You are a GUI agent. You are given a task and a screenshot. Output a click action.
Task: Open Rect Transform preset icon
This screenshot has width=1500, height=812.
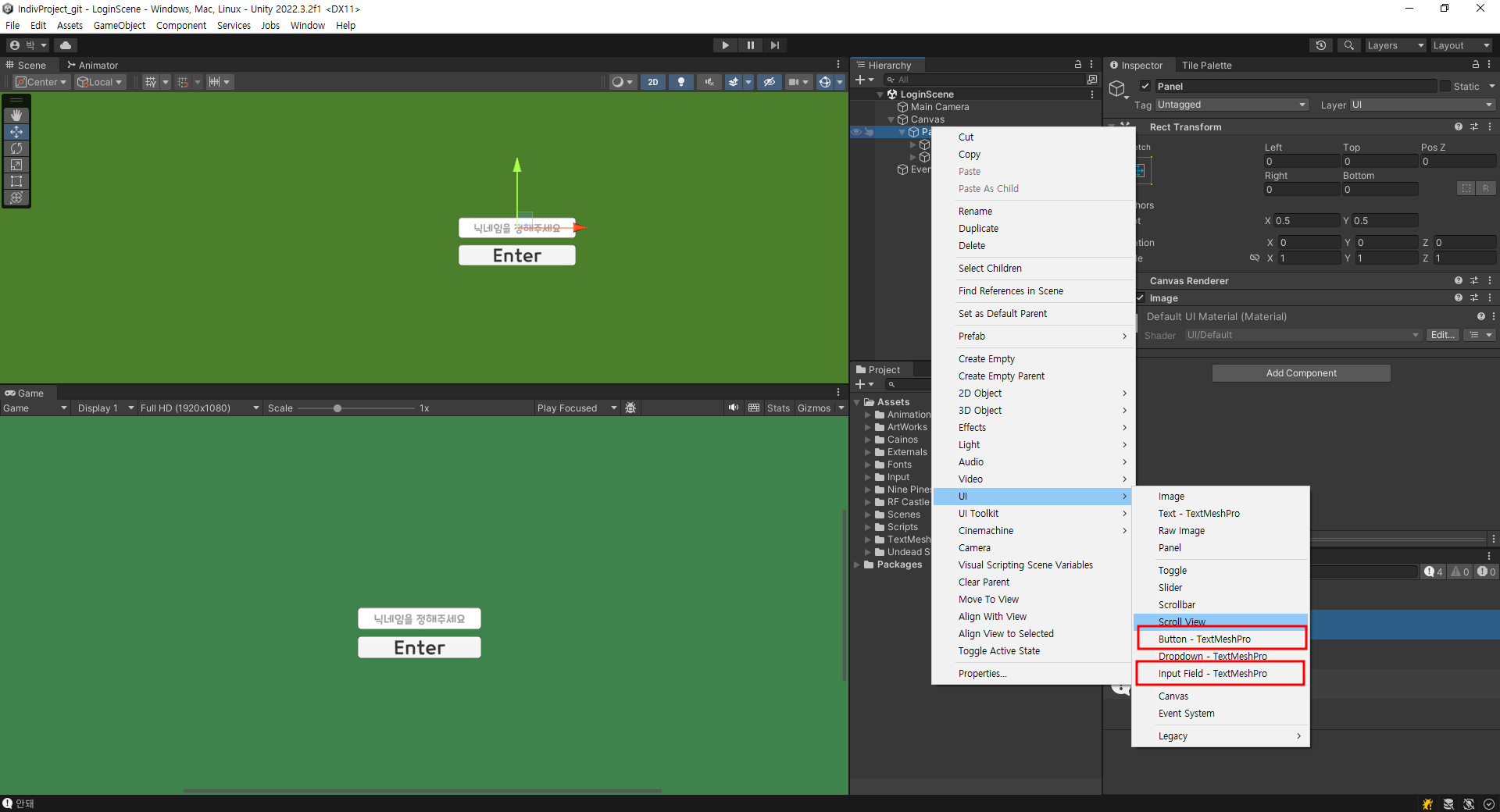1474,126
